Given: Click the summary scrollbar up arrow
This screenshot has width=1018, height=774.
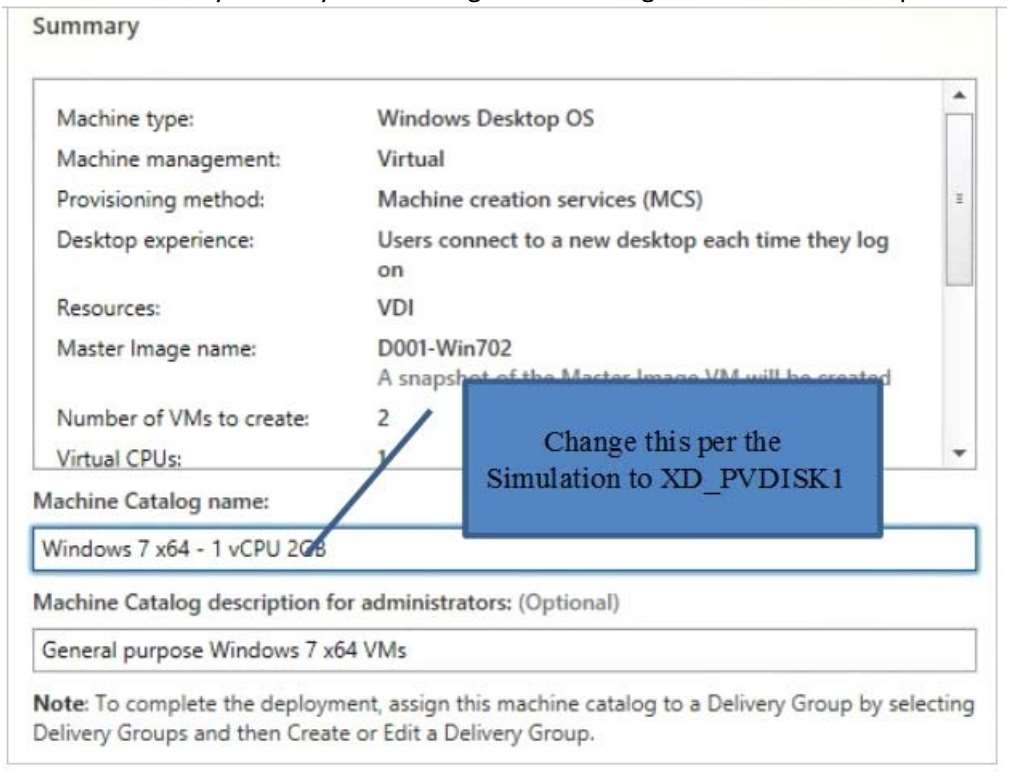Looking at the screenshot, I should (959, 95).
